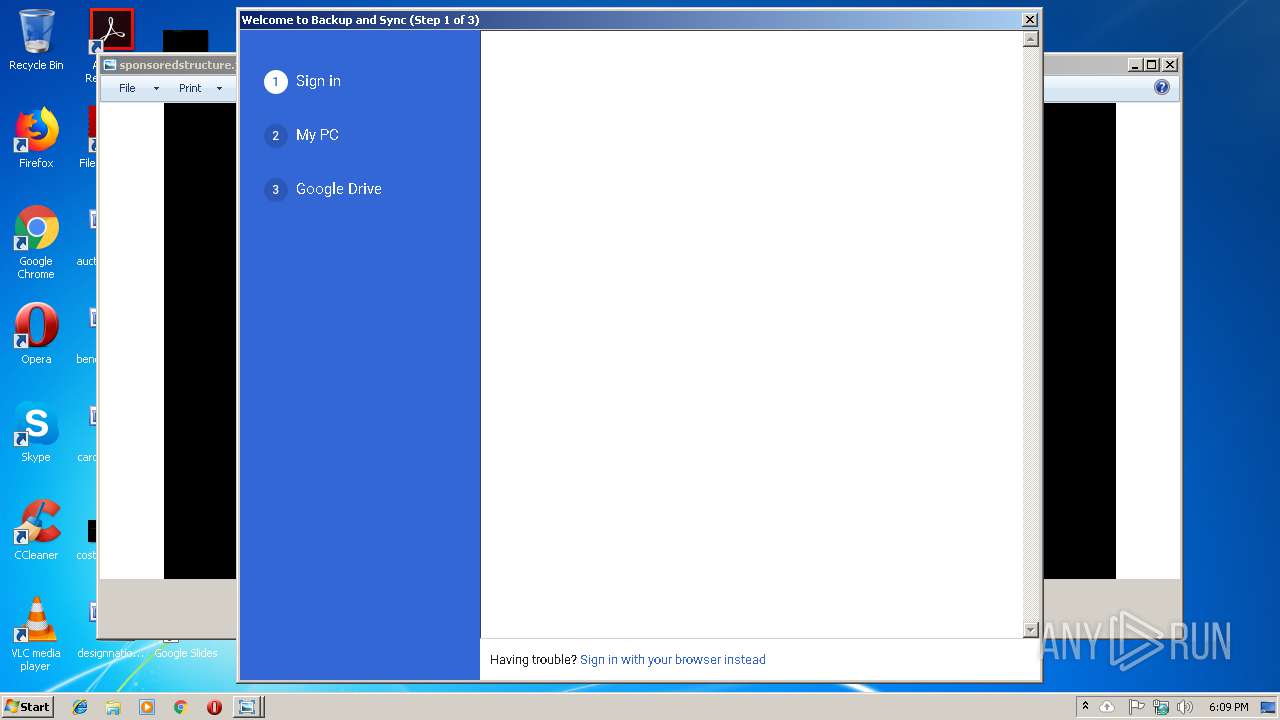This screenshot has width=1280, height=720.
Task: Open Firefox desktop shortcut
Action: (x=36, y=138)
